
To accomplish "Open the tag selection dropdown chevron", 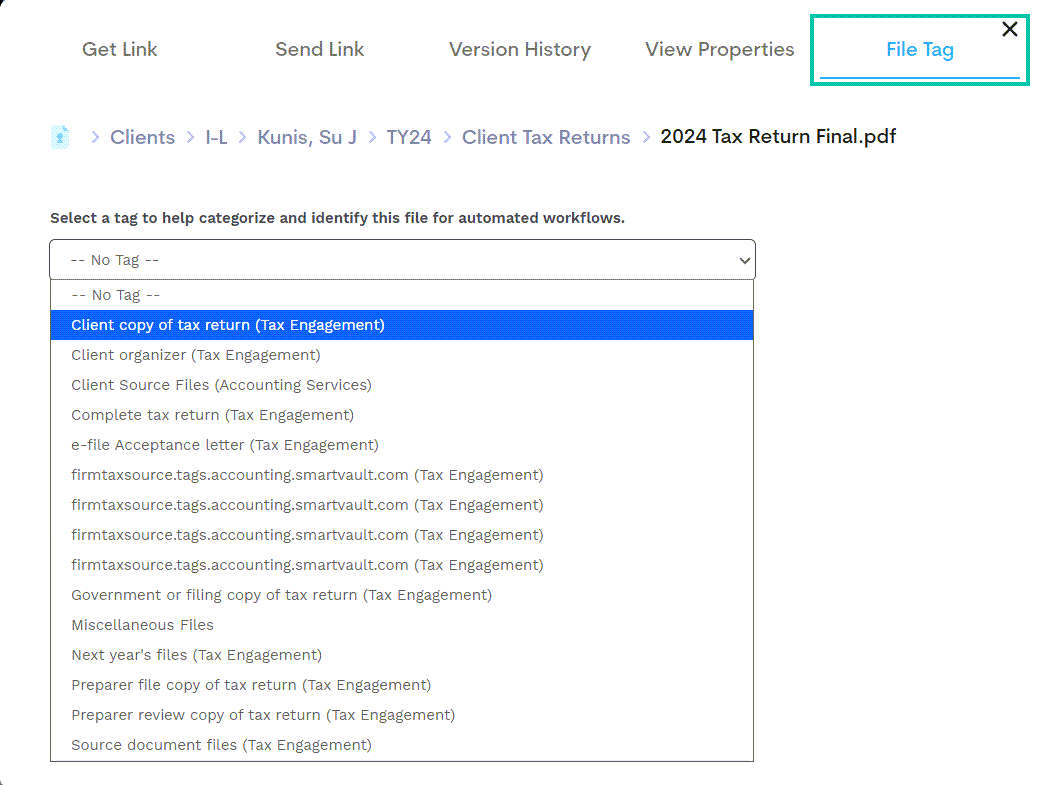I will 744,259.
